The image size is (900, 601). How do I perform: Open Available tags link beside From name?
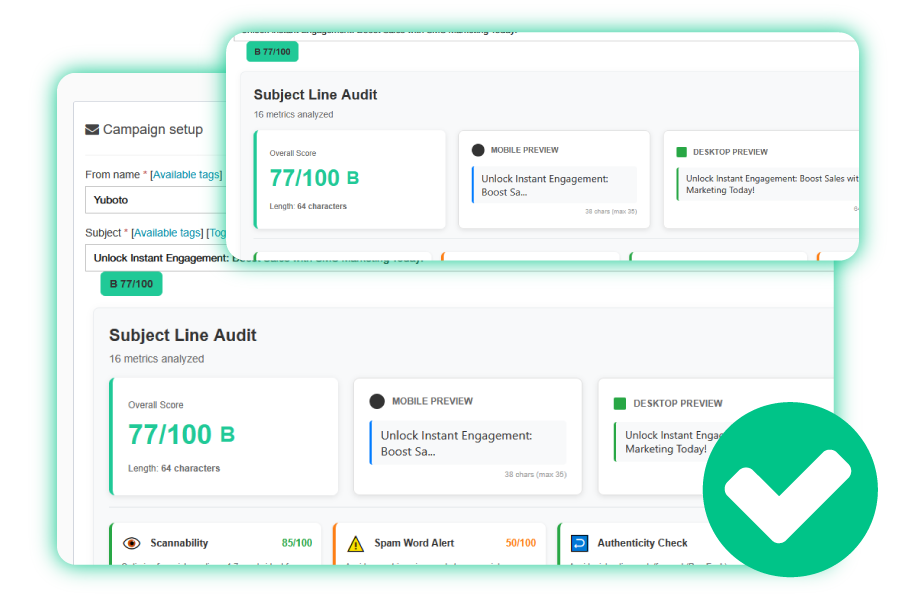(x=185, y=175)
